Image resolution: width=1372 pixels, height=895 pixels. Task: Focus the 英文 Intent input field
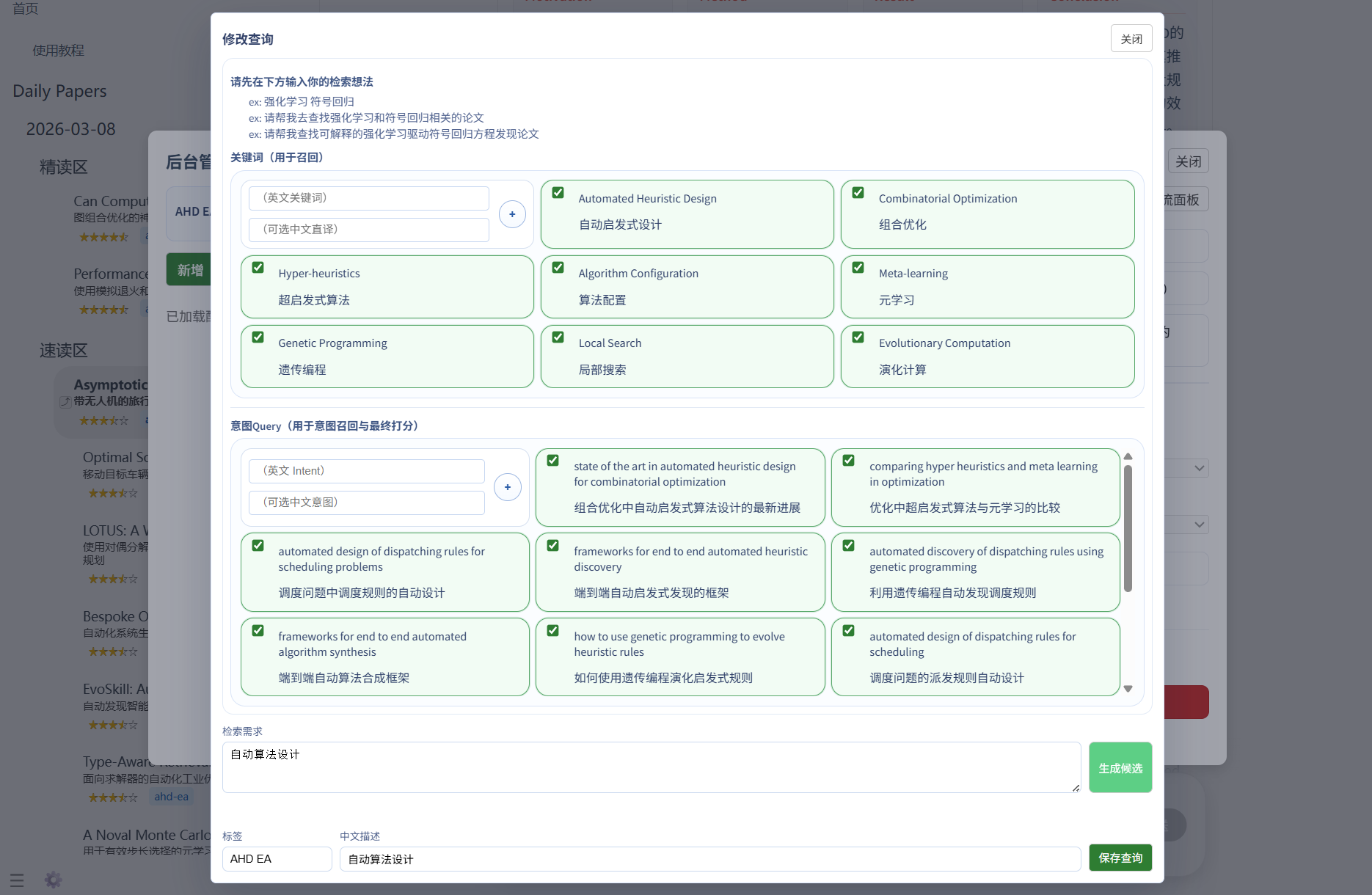pos(367,471)
